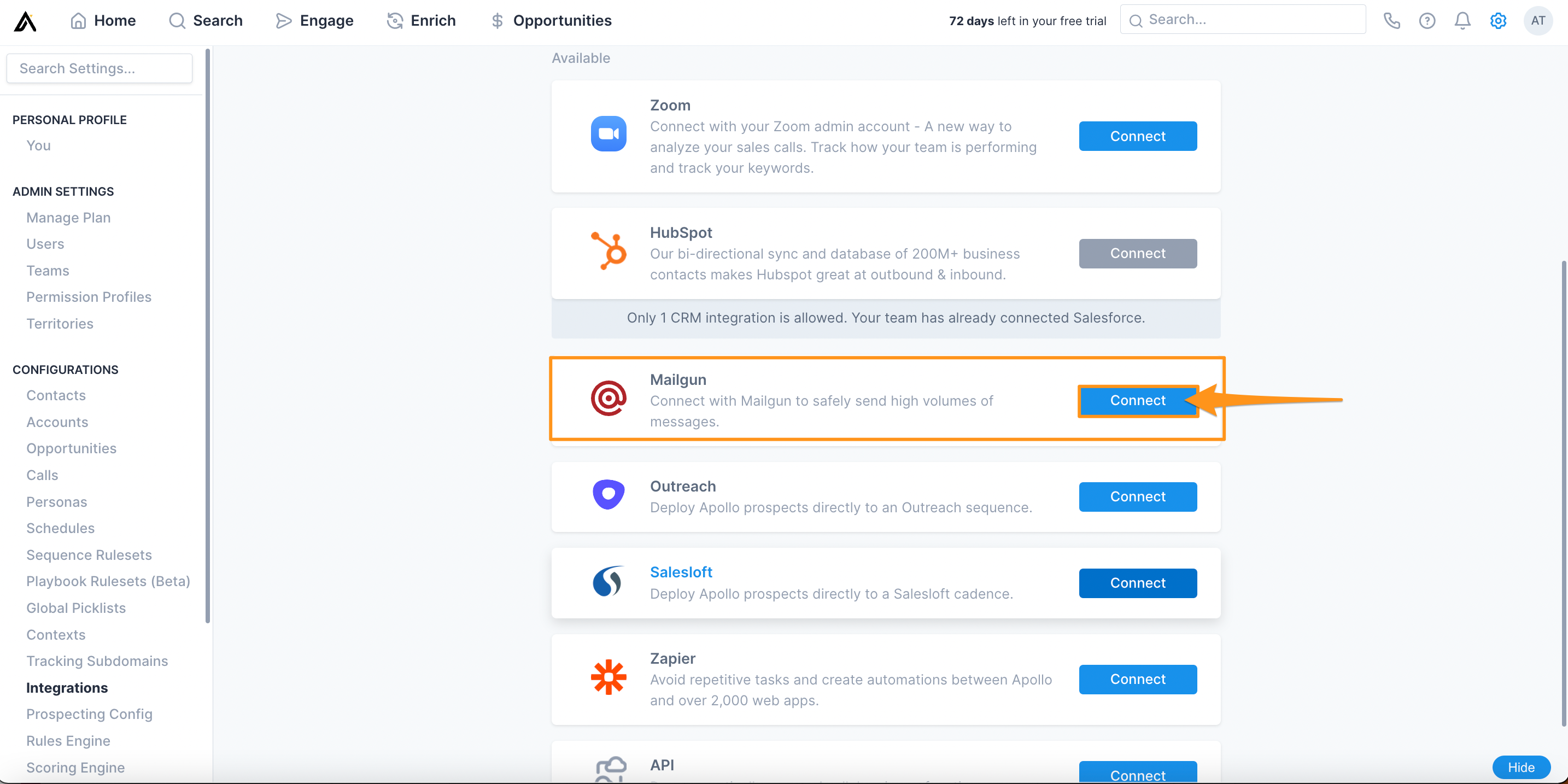This screenshot has height=784, width=1568.
Task: Click the CRM integration limit notice
Action: pyautogui.click(x=886, y=318)
